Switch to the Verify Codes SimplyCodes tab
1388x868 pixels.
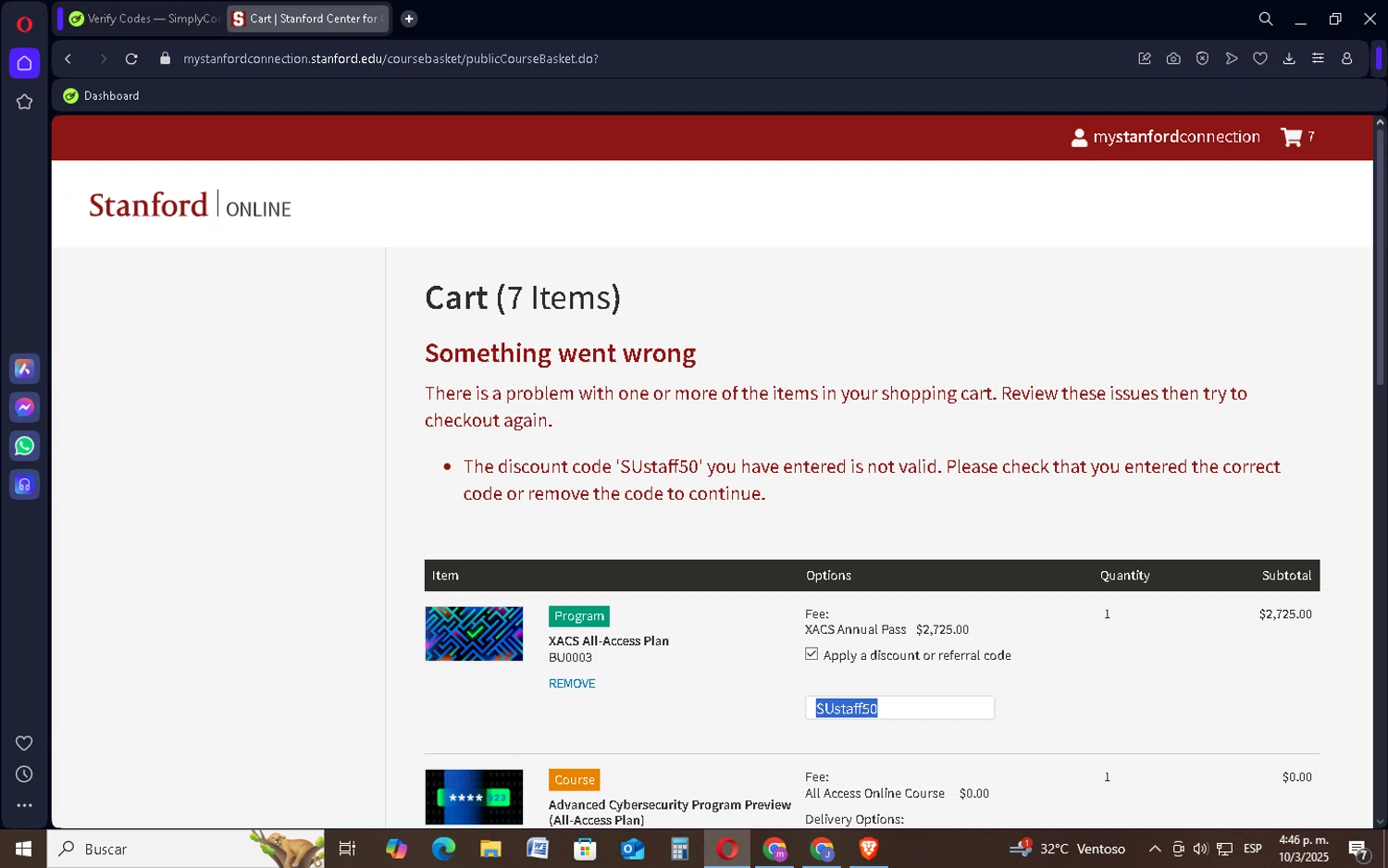(144, 19)
